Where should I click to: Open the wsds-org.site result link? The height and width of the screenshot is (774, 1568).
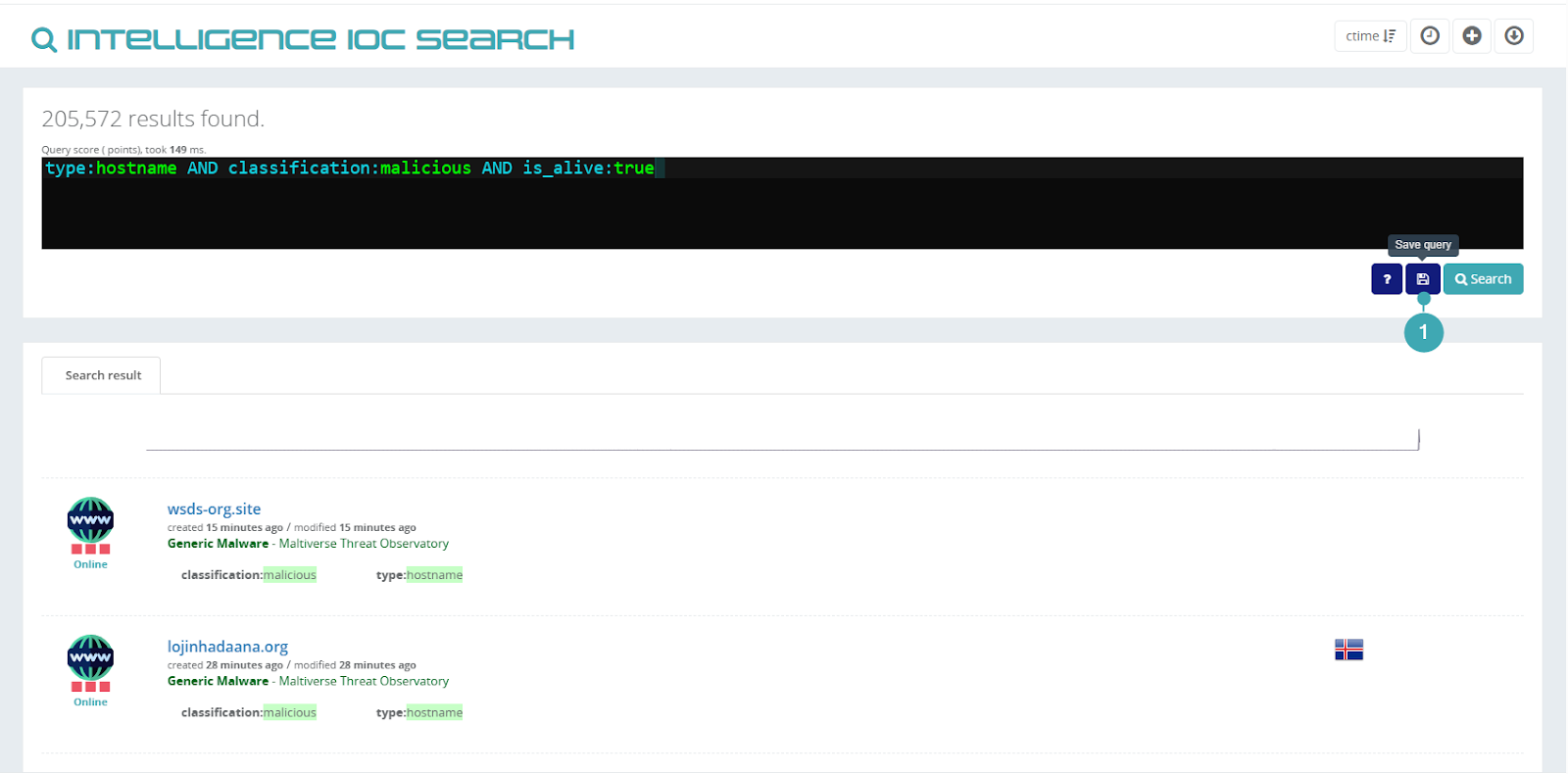click(214, 508)
